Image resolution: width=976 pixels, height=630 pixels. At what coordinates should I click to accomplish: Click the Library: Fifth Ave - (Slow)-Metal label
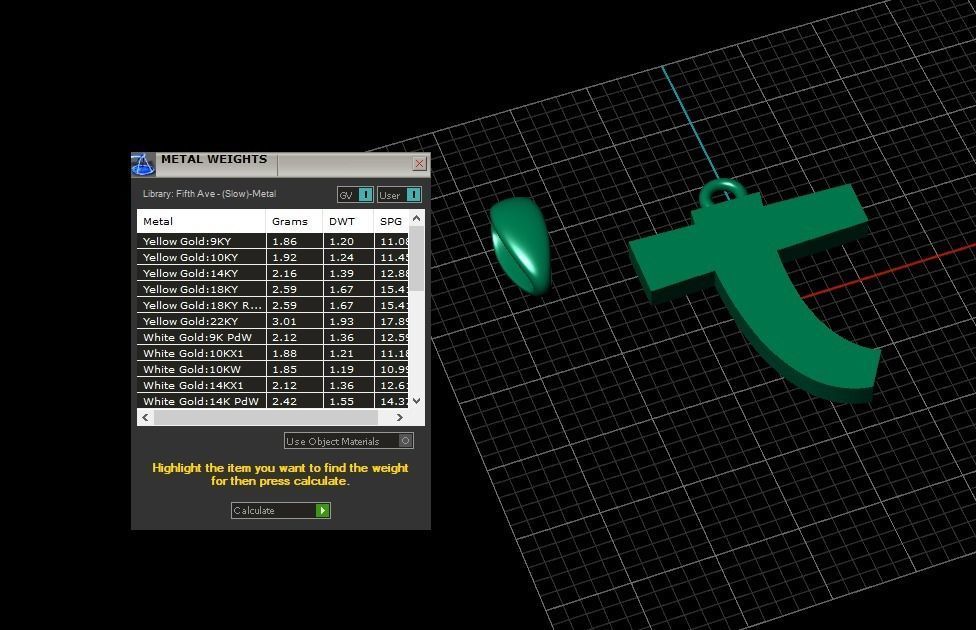pyautogui.click(x=209, y=194)
